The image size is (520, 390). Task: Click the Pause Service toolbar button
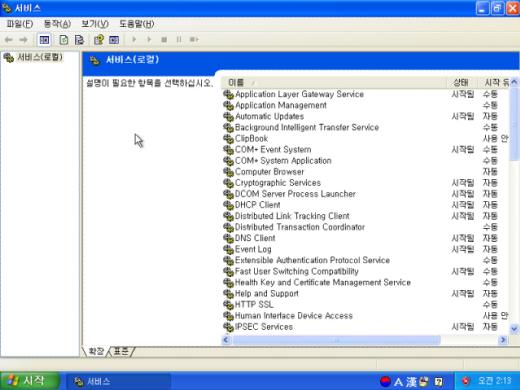179,39
